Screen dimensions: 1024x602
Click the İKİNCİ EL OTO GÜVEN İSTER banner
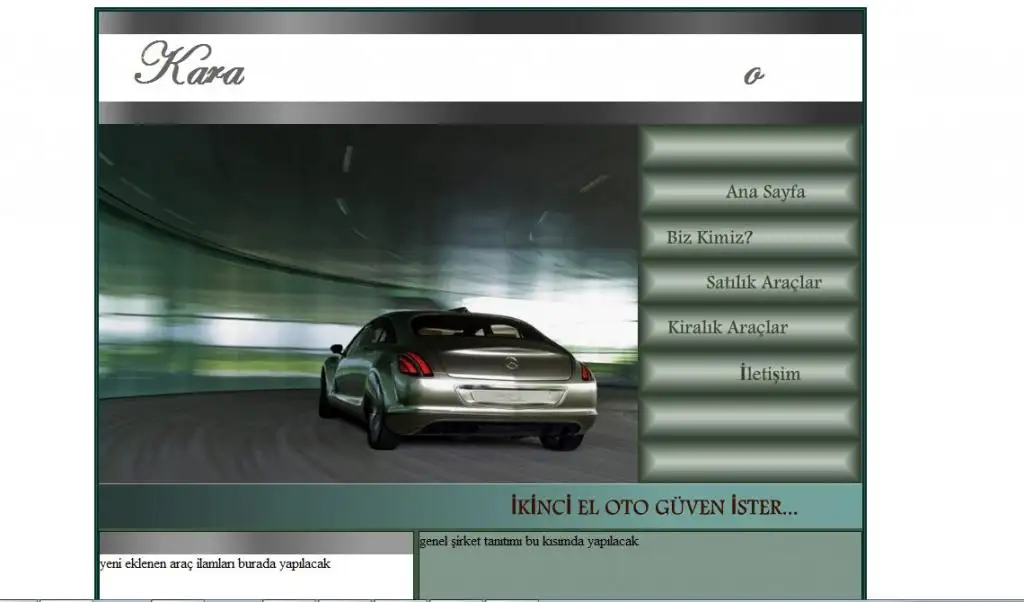click(480, 506)
